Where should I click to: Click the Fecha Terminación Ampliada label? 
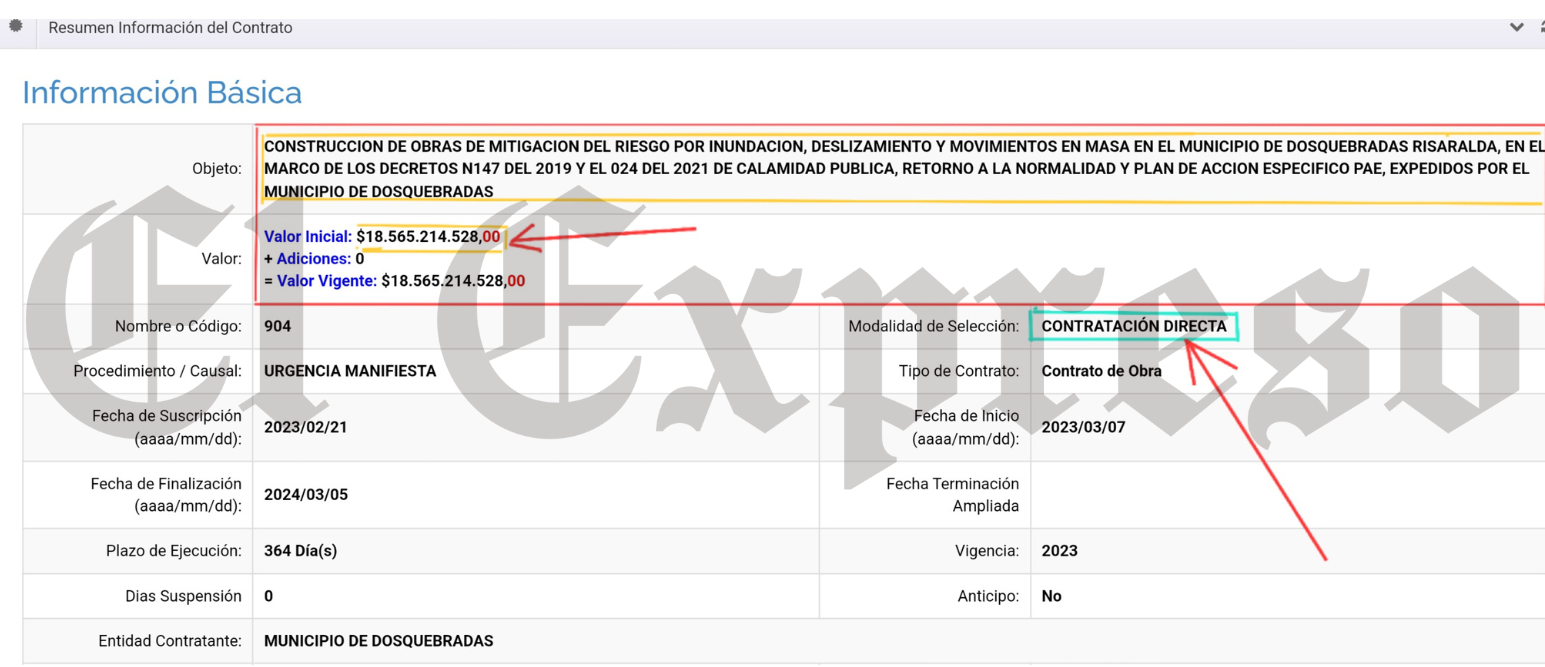coord(953,494)
